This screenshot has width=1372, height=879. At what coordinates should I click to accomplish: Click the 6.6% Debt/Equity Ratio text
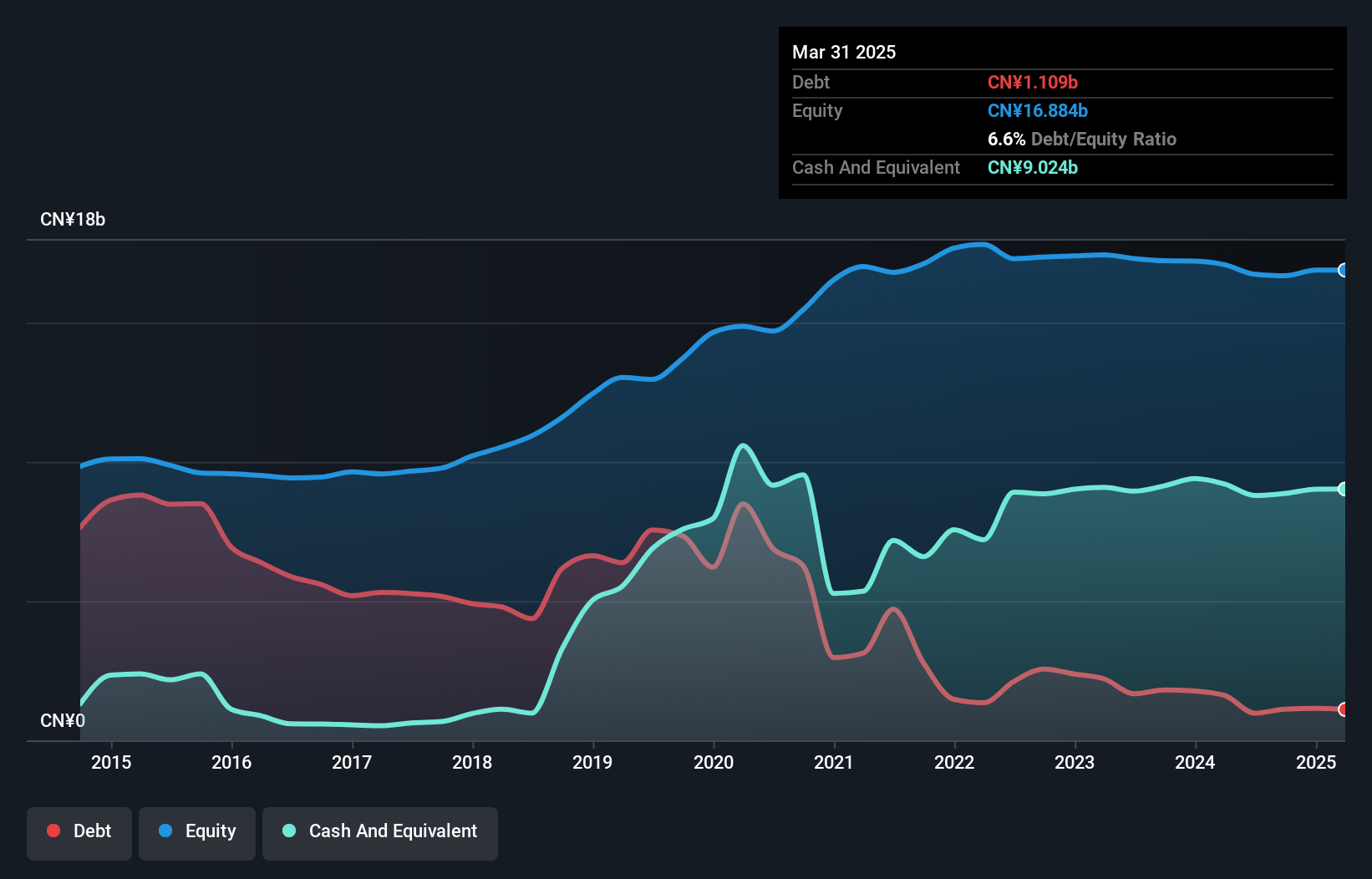point(1082,139)
